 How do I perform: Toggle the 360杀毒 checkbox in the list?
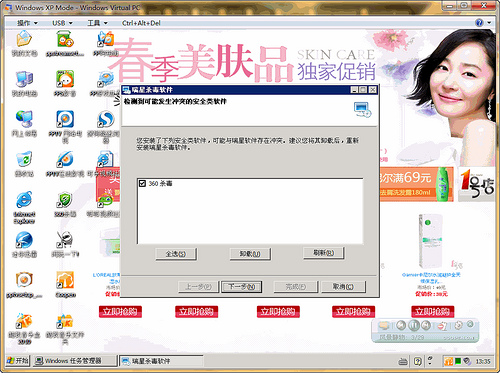pos(143,183)
